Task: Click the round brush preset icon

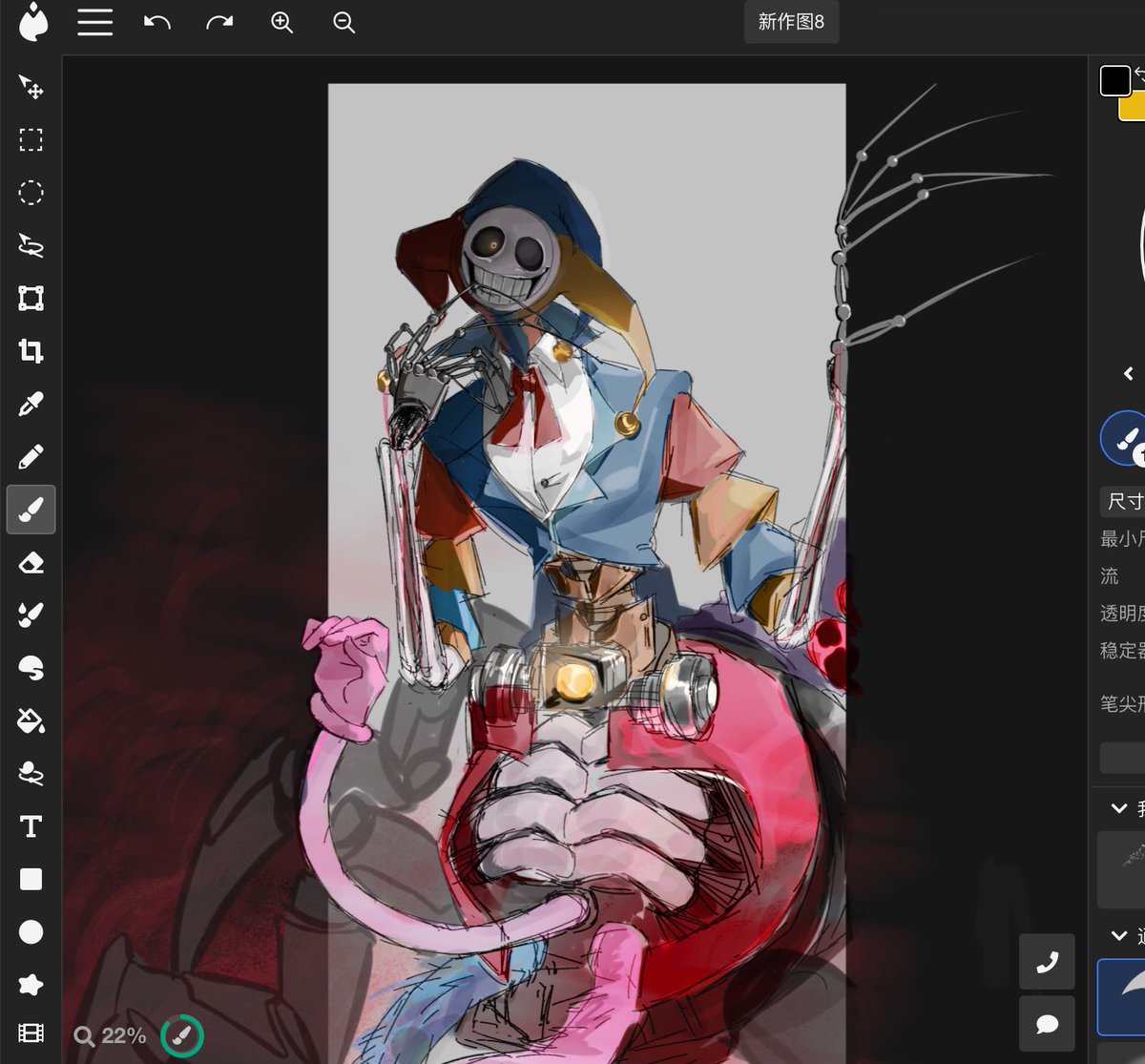Action: [x=1124, y=438]
